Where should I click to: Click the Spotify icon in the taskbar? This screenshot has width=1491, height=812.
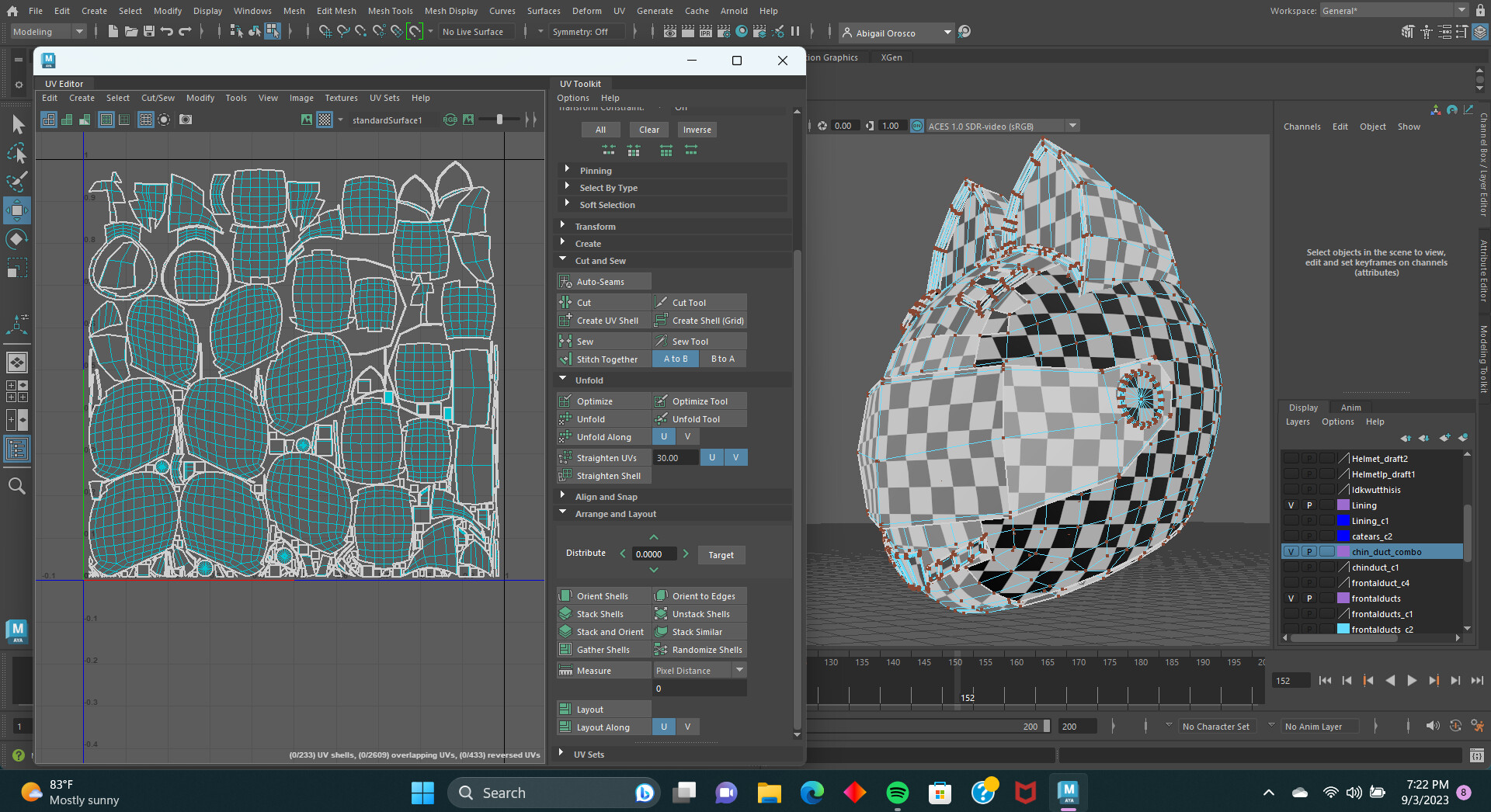(897, 793)
